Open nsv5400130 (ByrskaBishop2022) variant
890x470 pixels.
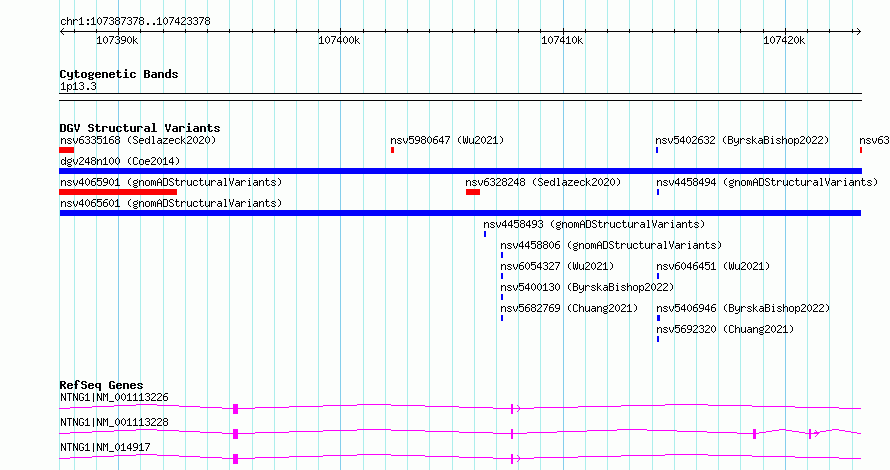click(x=587, y=287)
